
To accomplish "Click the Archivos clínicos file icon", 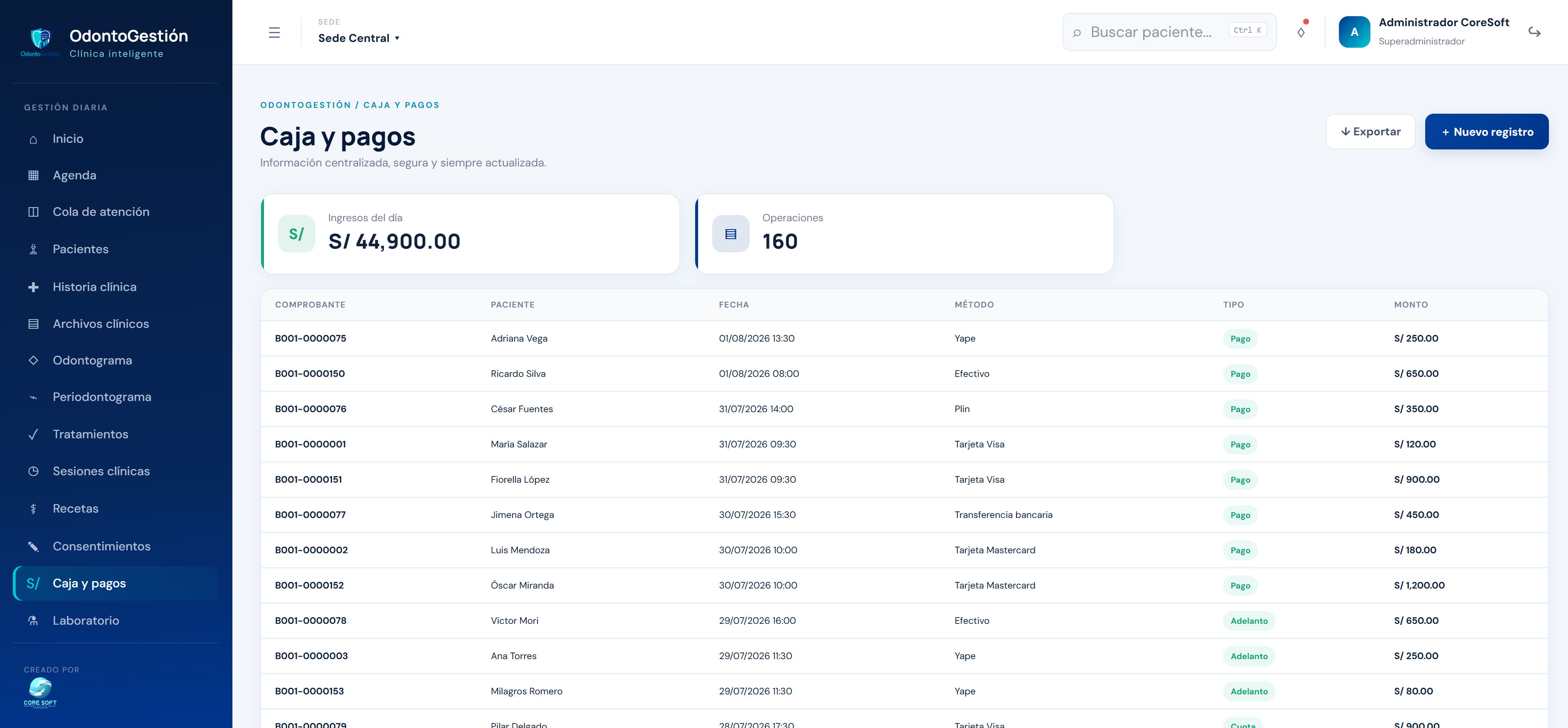I will pyautogui.click(x=34, y=324).
